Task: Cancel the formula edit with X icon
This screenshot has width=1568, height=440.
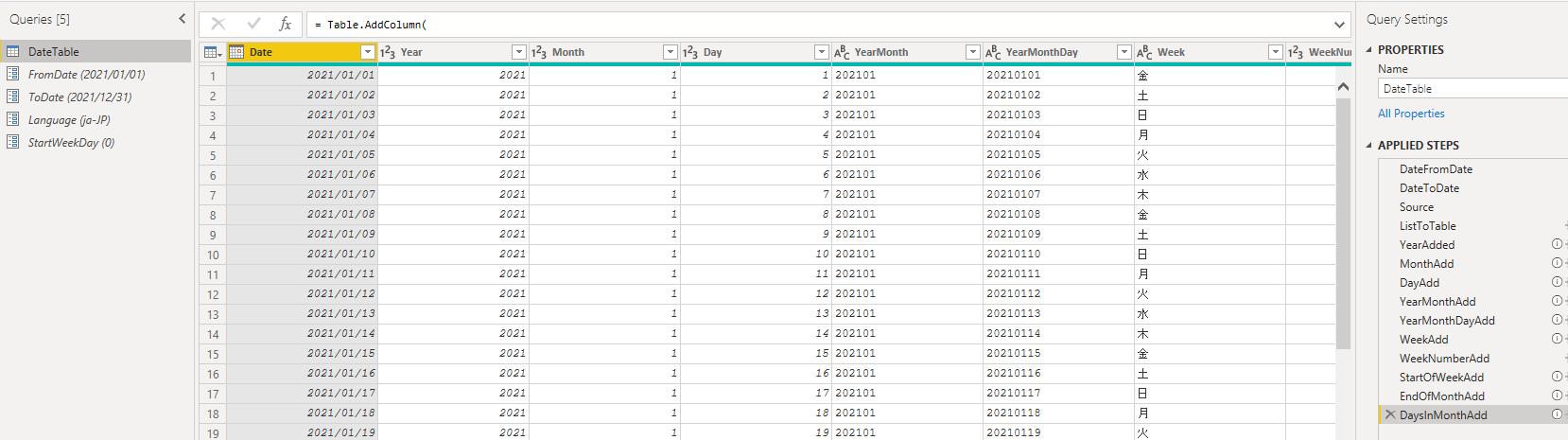Action: [218, 25]
